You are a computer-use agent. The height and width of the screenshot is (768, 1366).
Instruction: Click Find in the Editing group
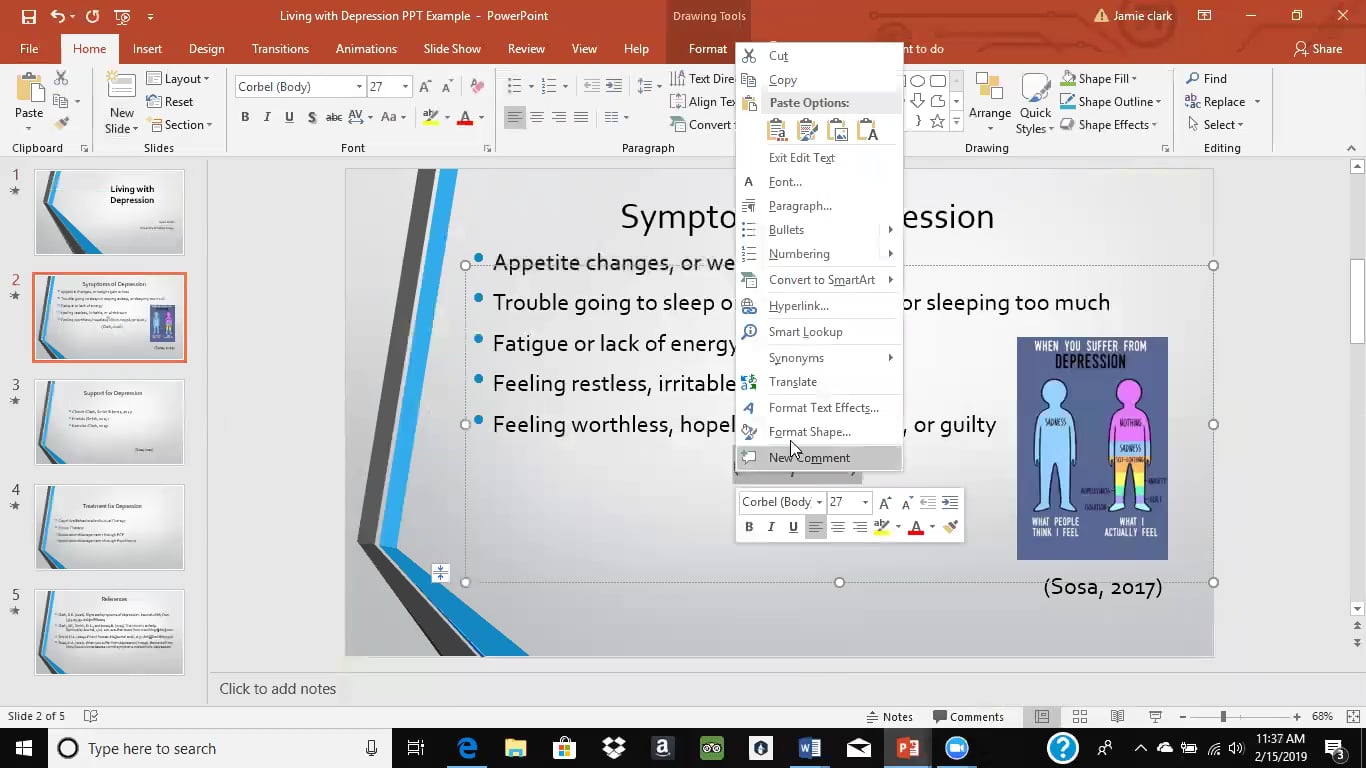[x=1206, y=79]
